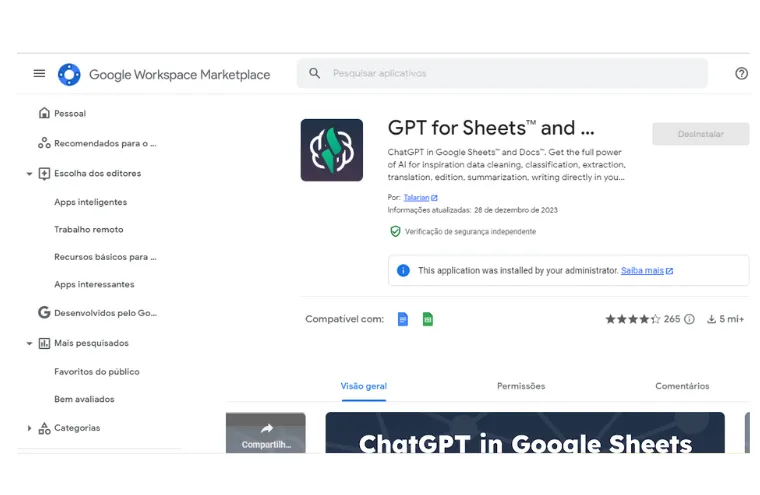Click the Google Sheets compatibility icon
760x495 pixels.
(428, 319)
